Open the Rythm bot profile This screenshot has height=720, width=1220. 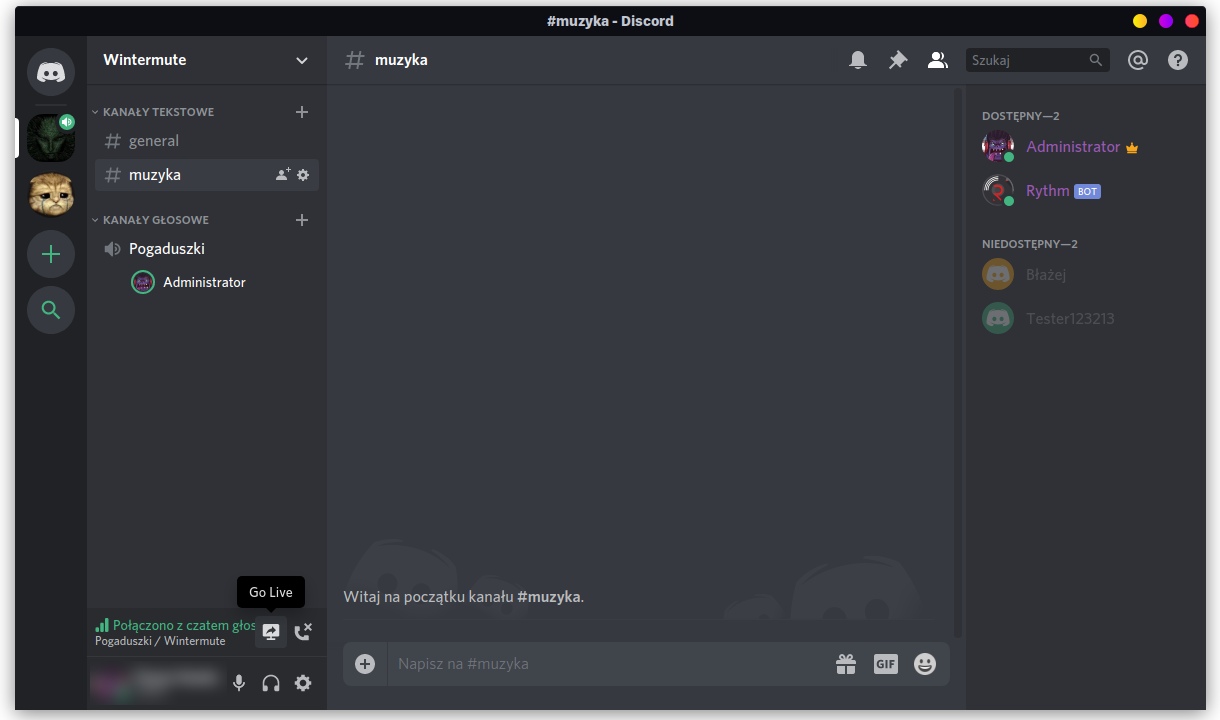pyautogui.click(x=1086, y=191)
